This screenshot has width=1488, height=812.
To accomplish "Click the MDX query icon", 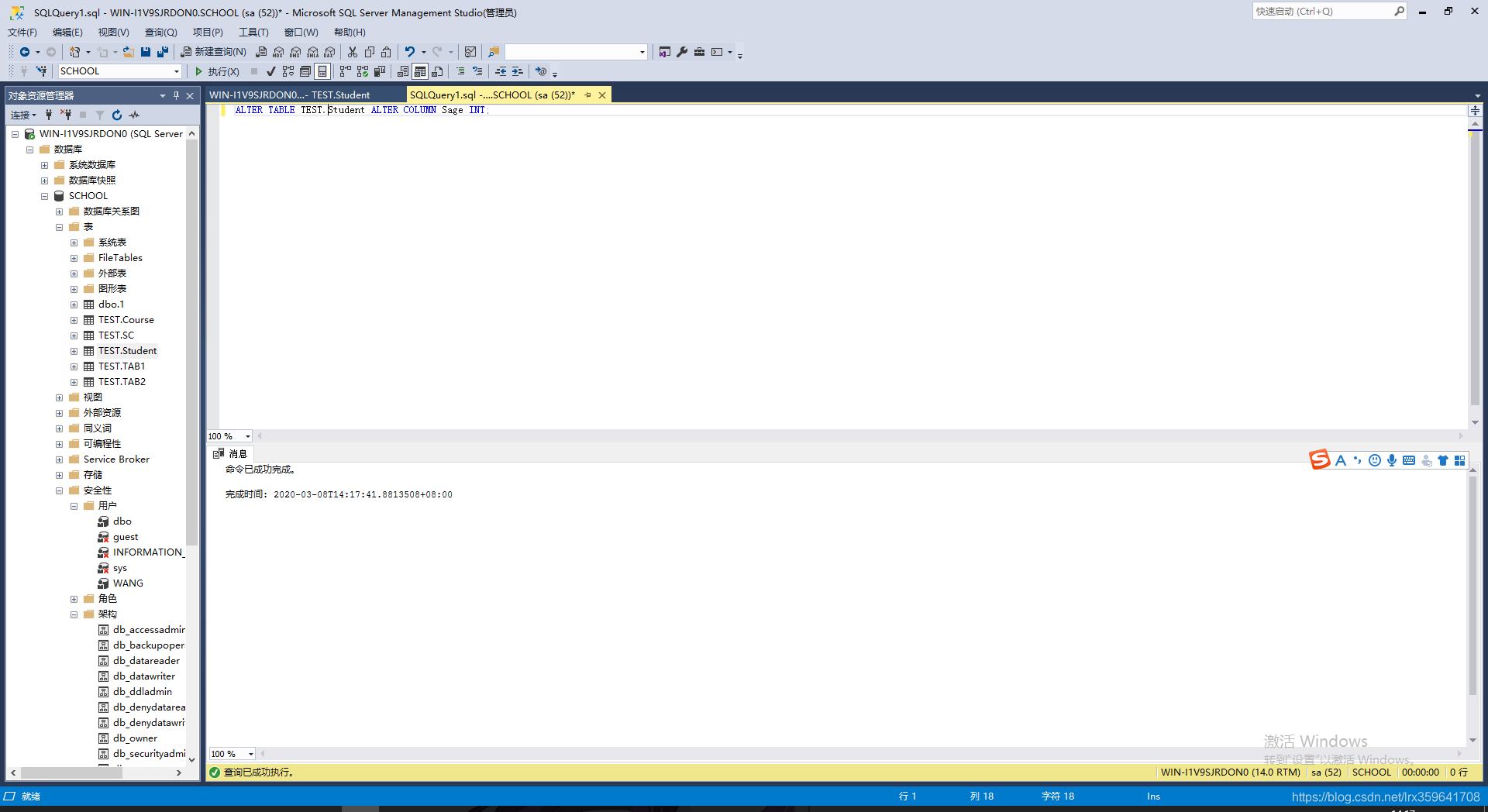I will (x=278, y=52).
